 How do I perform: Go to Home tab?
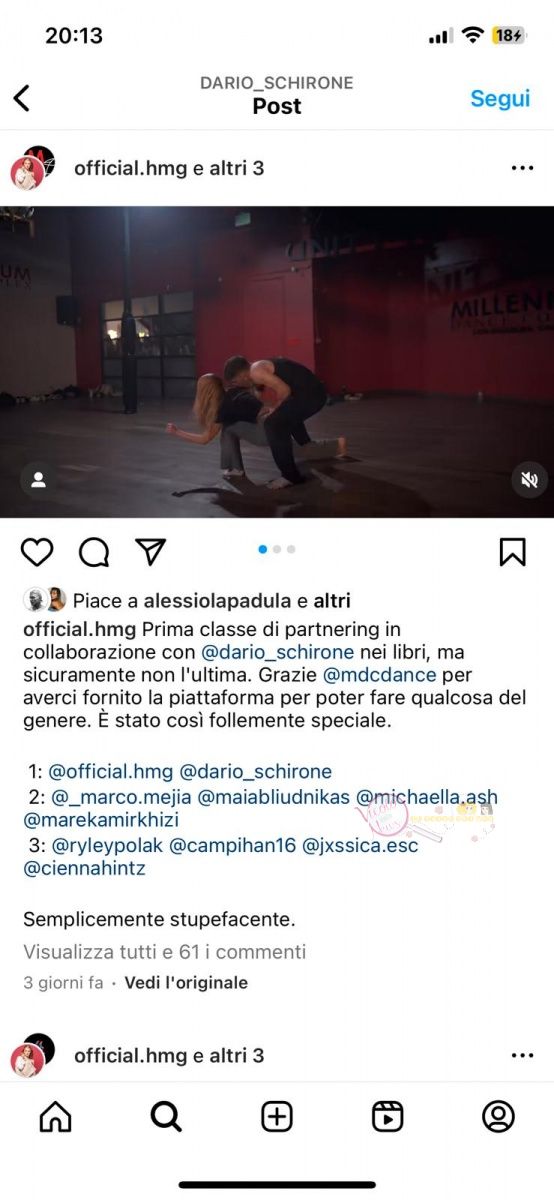point(55,1116)
